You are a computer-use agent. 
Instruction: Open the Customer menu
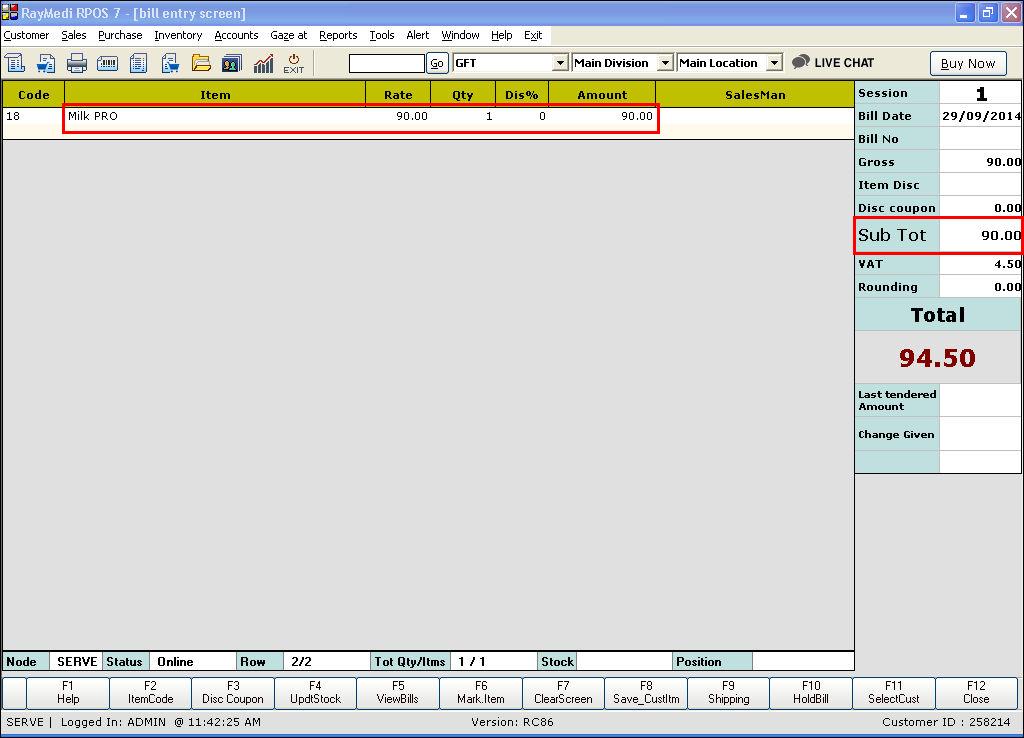click(x=26, y=35)
